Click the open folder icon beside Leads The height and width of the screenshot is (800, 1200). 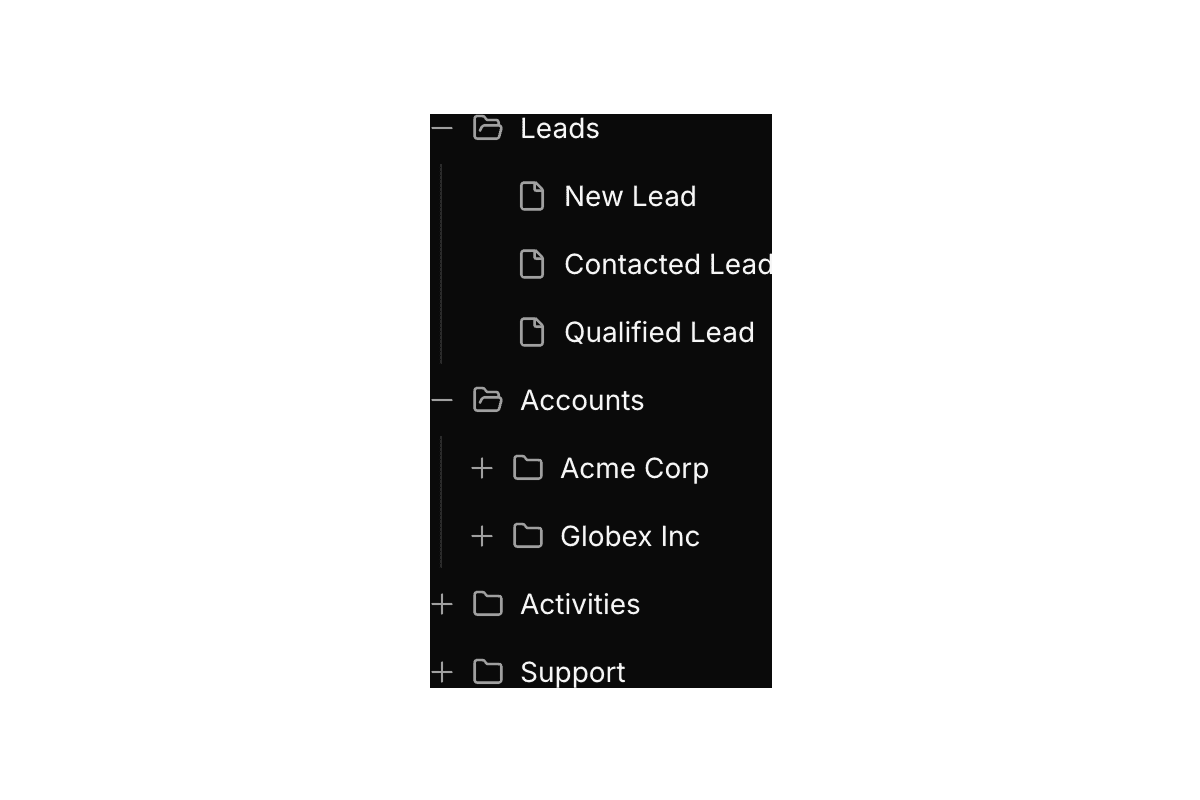tap(487, 128)
